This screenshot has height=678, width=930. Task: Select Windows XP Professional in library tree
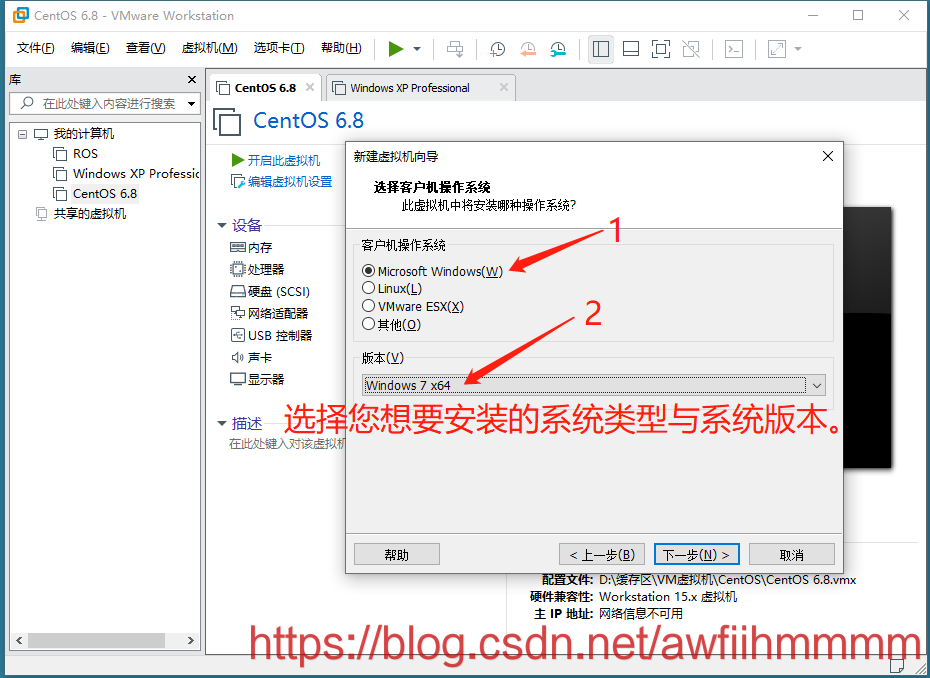(x=136, y=174)
